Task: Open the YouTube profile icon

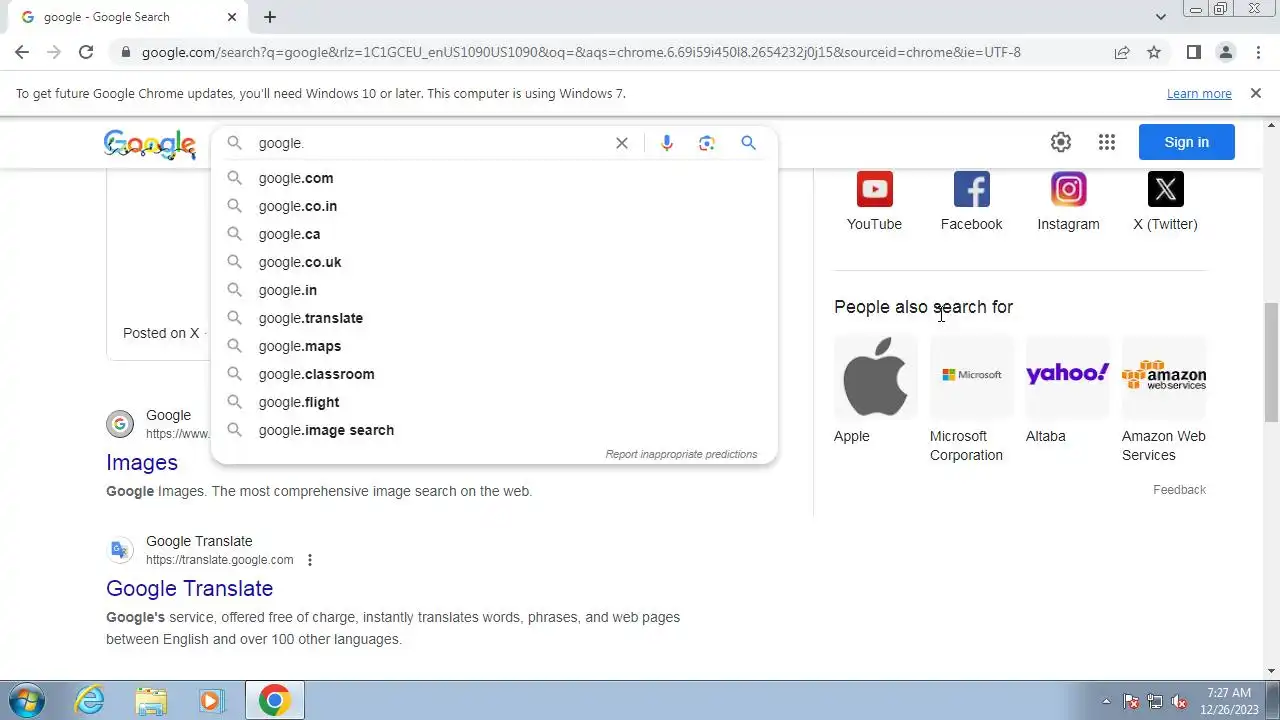Action: pos(874,189)
